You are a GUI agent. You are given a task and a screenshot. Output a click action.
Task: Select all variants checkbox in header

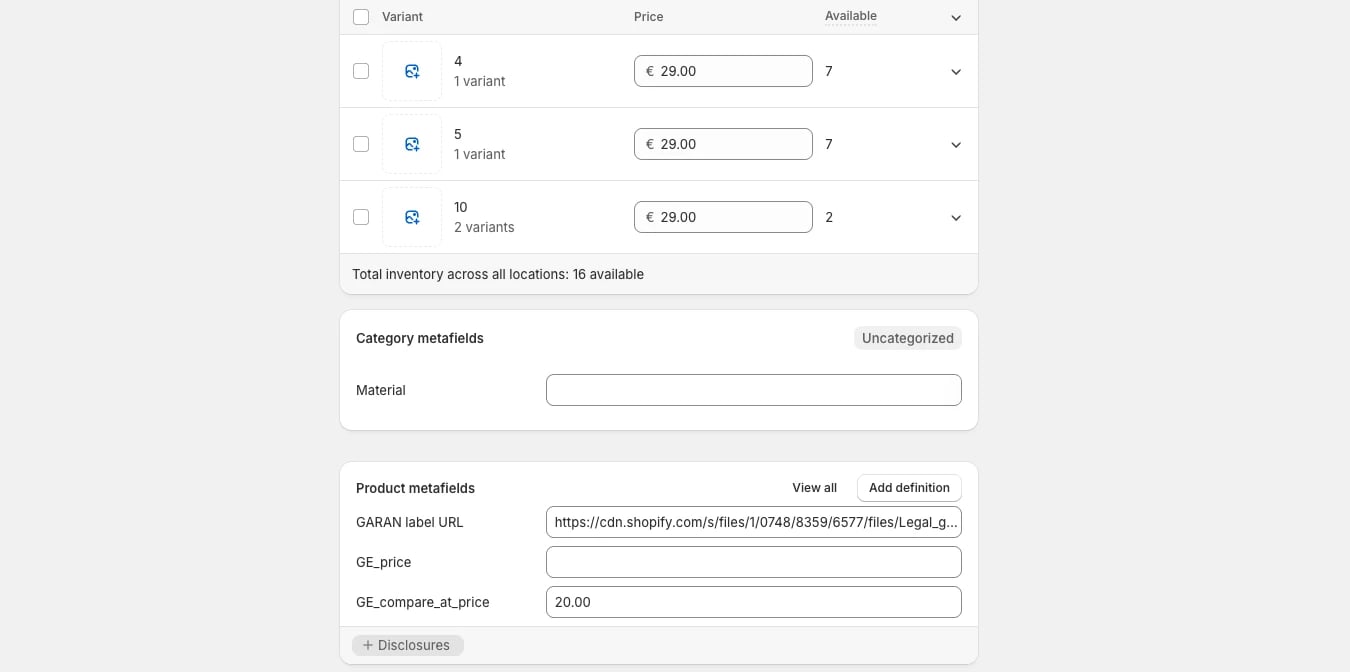point(361,17)
